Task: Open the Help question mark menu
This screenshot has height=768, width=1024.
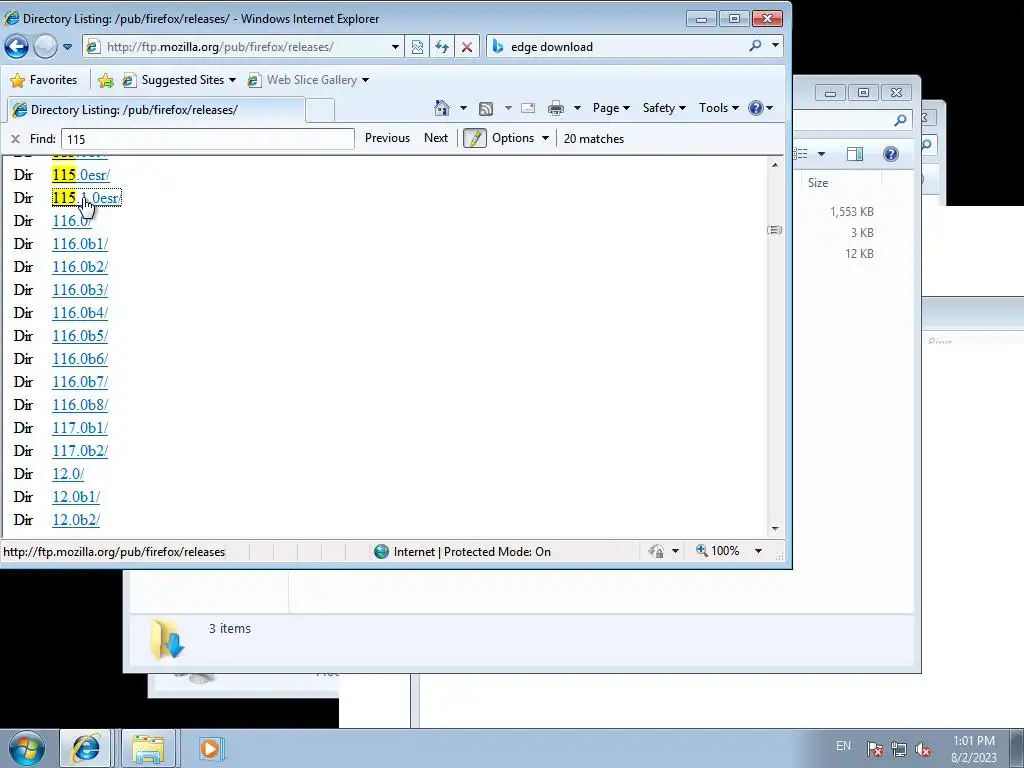Action: coord(760,108)
